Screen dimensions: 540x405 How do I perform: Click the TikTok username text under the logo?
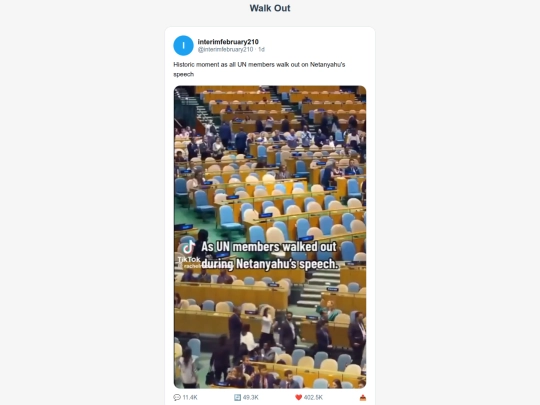(x=192, y=266)
